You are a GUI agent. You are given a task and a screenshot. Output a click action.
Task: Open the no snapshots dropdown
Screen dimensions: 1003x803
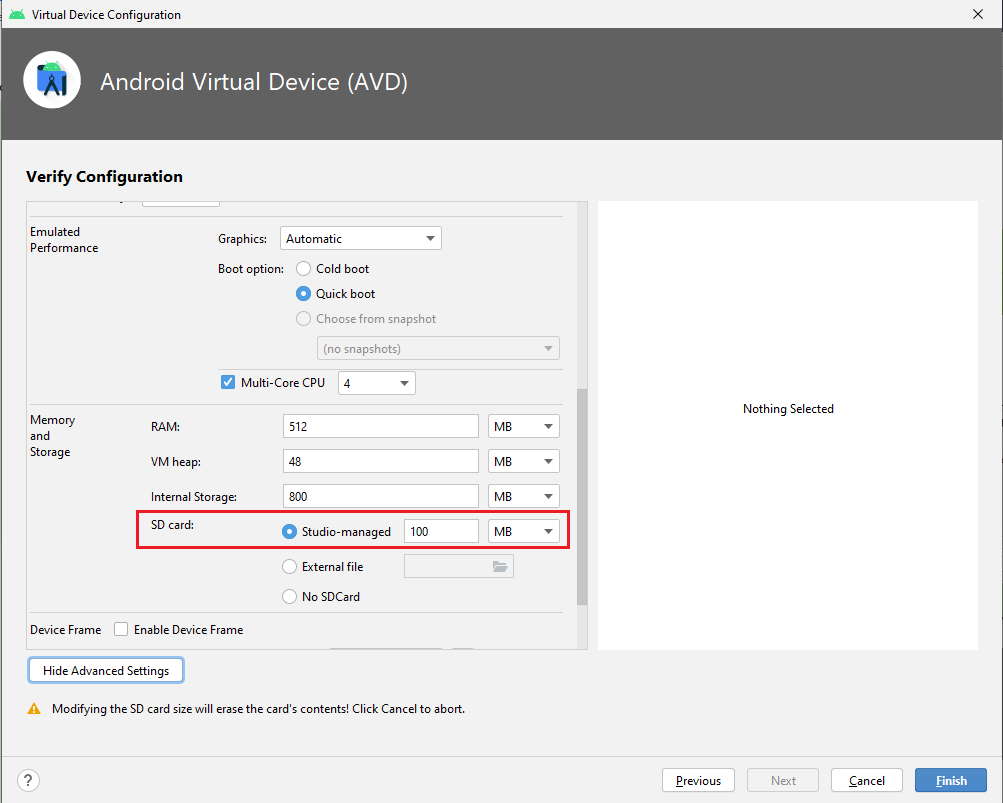tap(438, 349)
